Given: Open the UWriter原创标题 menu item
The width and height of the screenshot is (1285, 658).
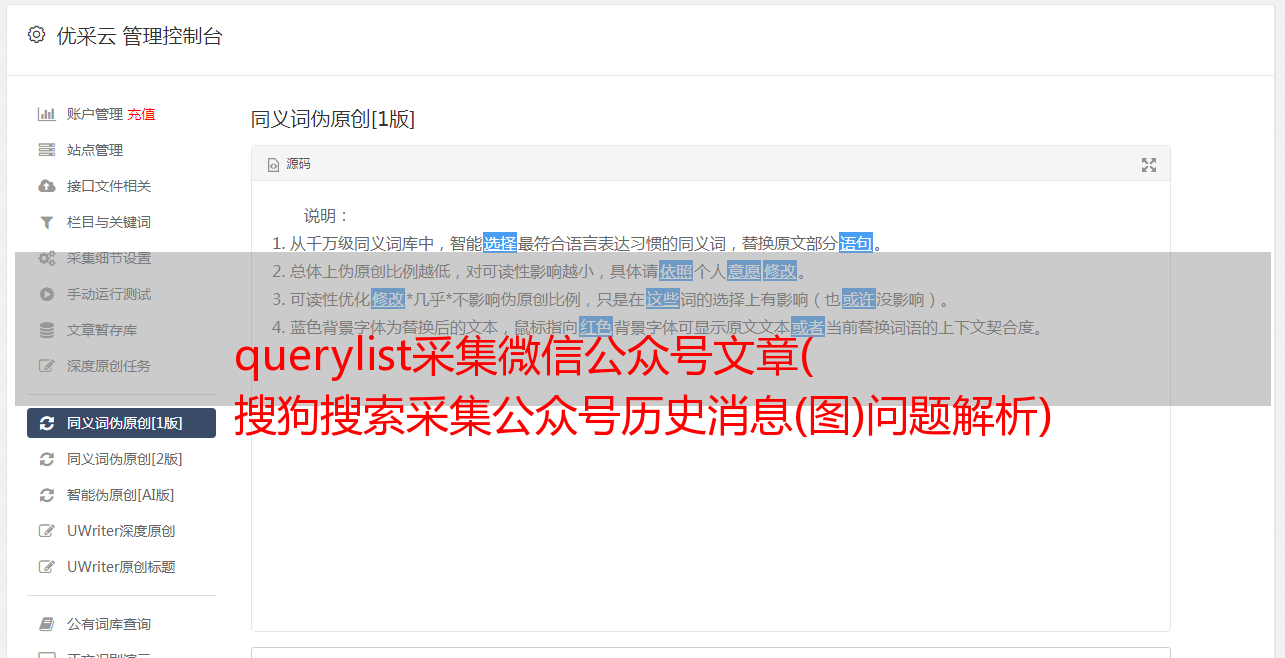Looking at the screenshot, I should click(121, 567).
